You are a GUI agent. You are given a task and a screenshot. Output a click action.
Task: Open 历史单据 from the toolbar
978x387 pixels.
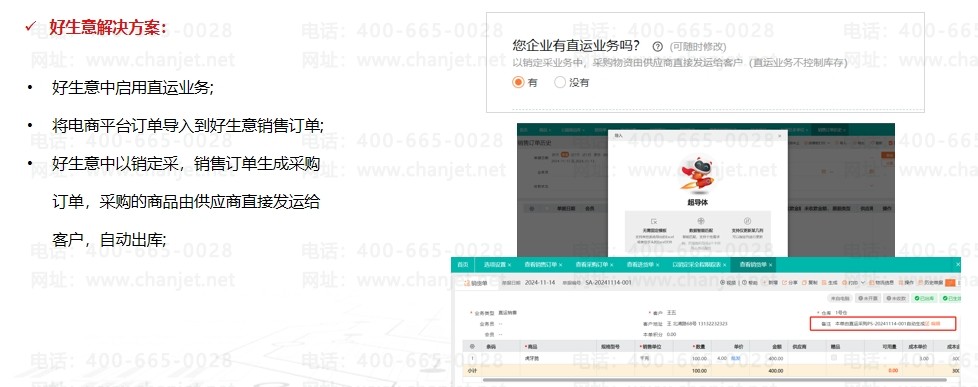[x=931, y=283]
